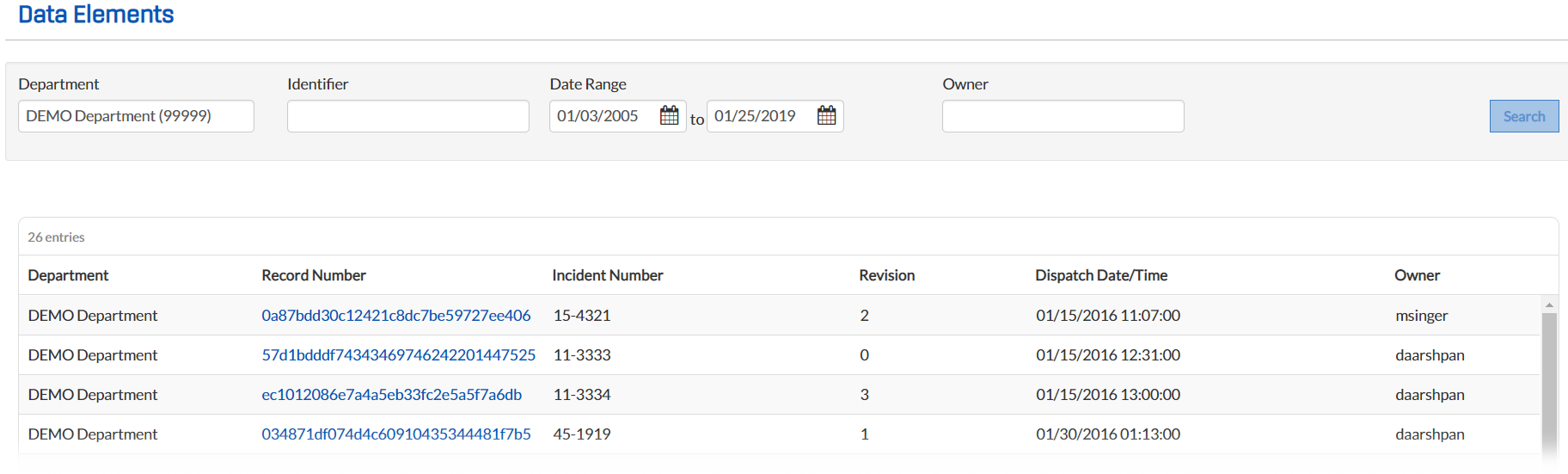Sort by Dispatch Date/Time column header
The width and height of the screenshot is (1568, 474).
[1101, 275]
